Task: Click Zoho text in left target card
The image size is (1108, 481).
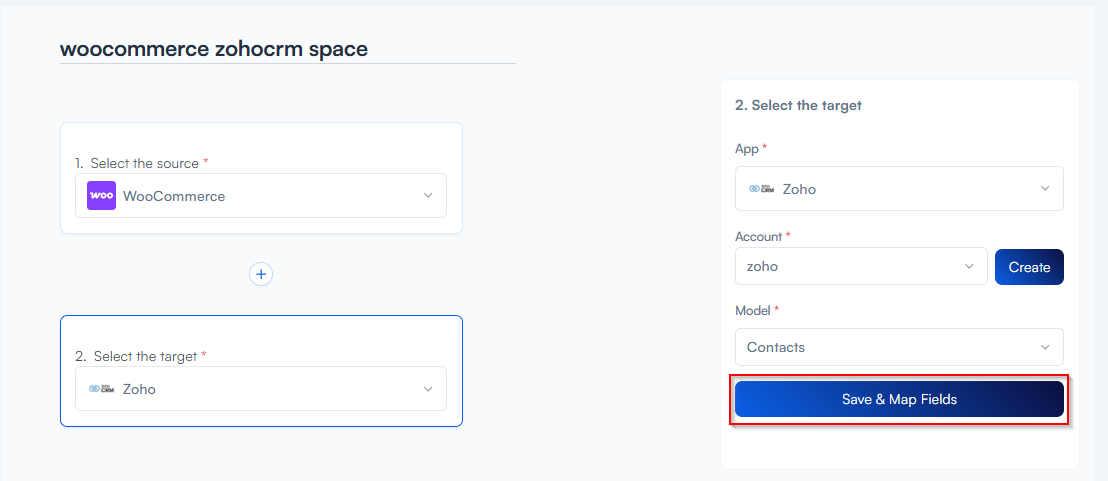Action: coord(139,389)
